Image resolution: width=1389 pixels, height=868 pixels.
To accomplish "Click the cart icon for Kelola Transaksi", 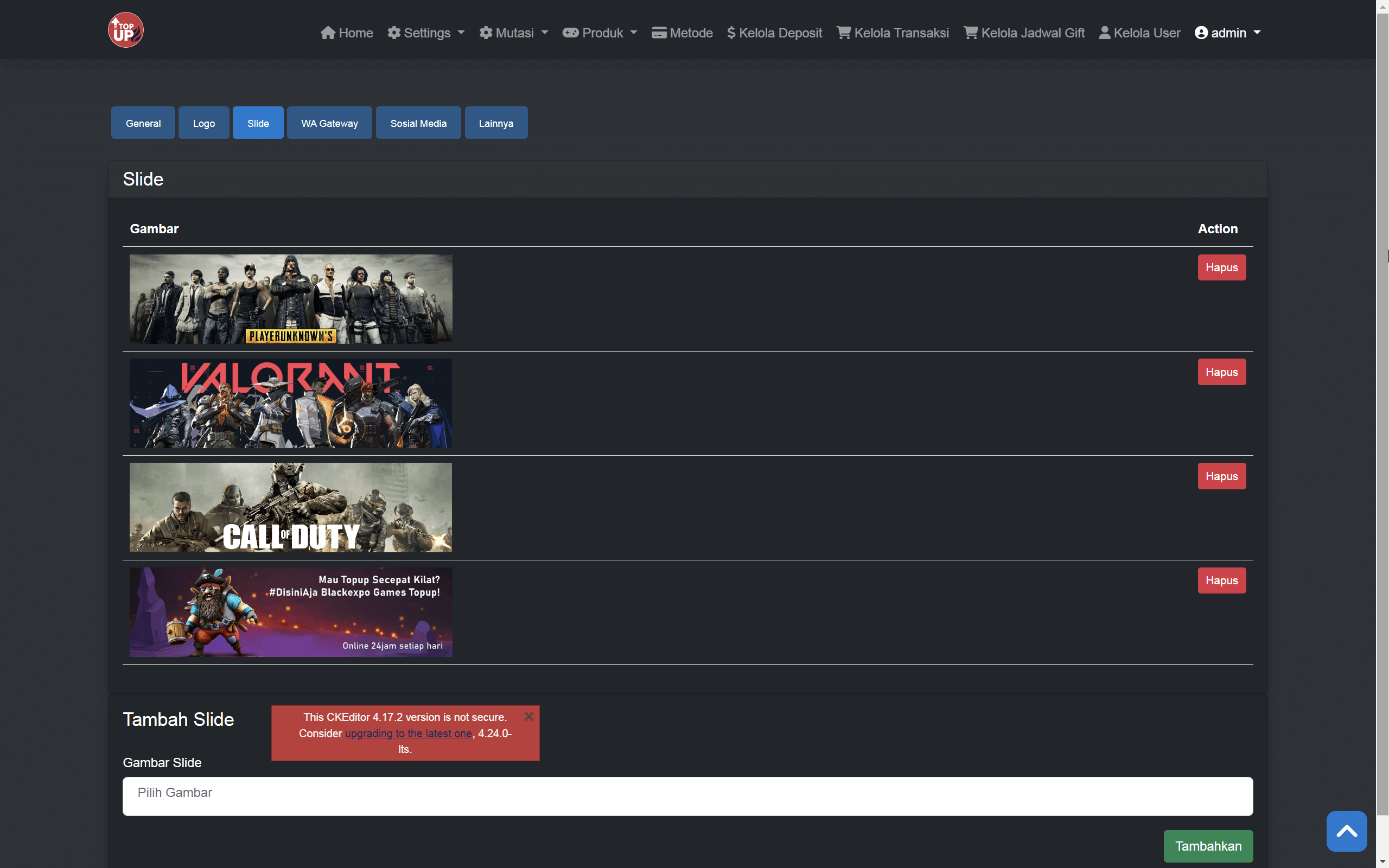I will [x=843, y=33].
